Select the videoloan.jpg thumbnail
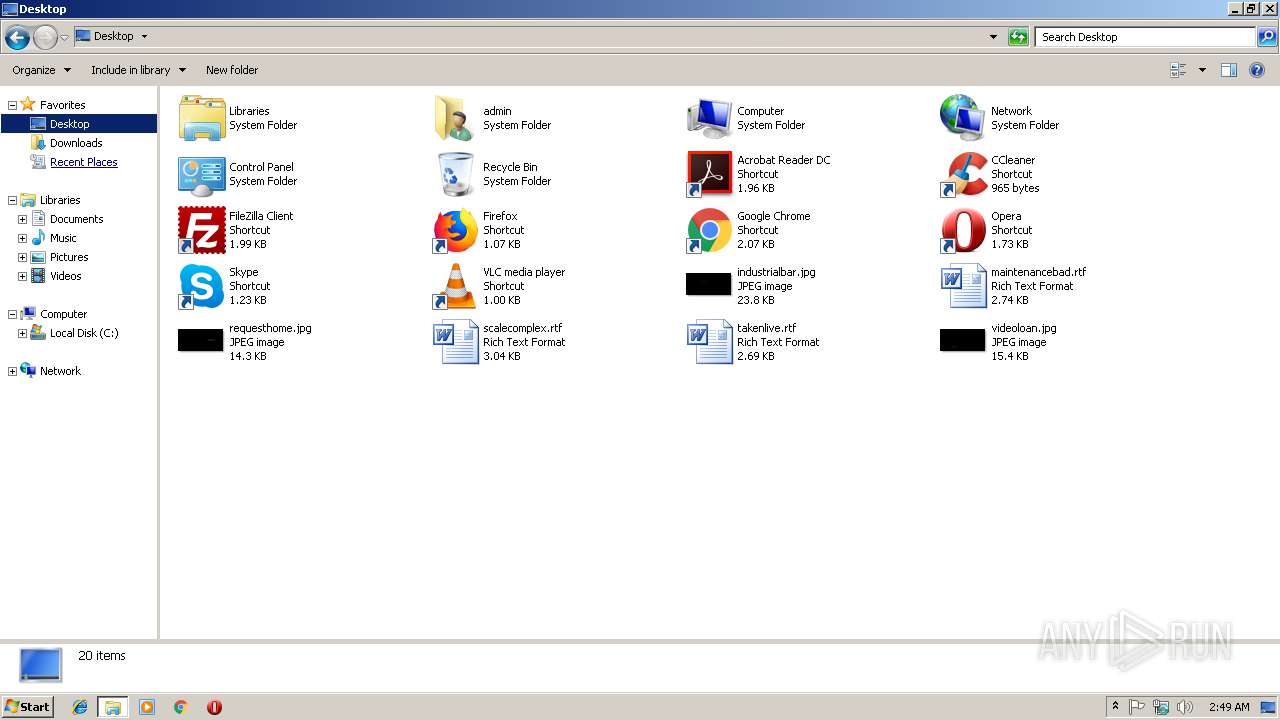1280x720 pixels. 963,340
